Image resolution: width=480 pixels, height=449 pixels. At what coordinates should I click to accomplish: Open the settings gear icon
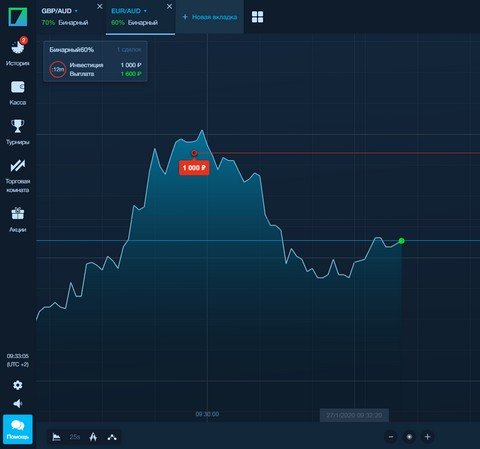click(18, 385)
